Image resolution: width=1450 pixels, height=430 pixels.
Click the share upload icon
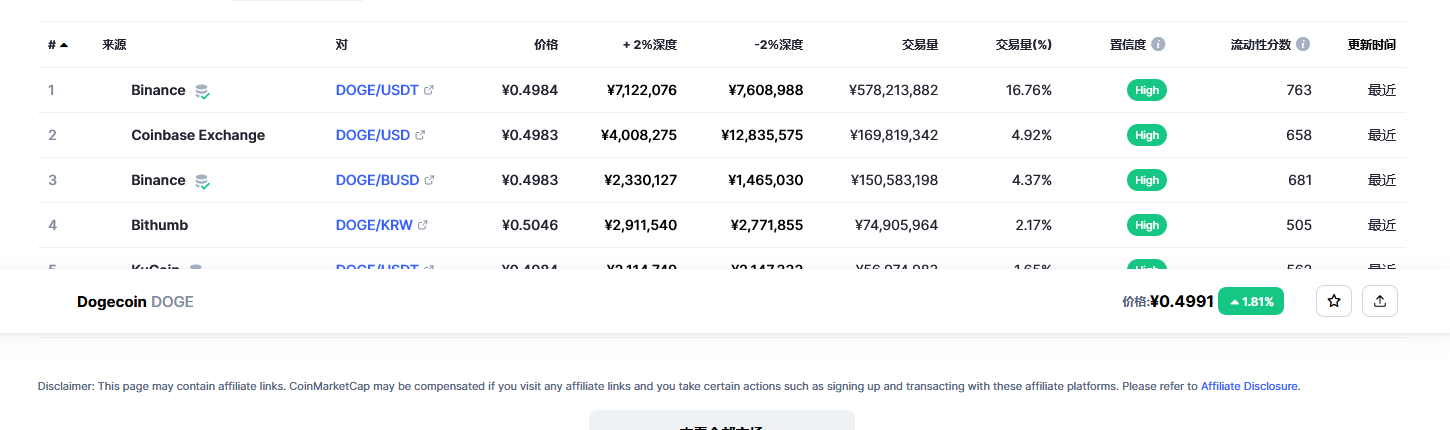click(1380, 301)
